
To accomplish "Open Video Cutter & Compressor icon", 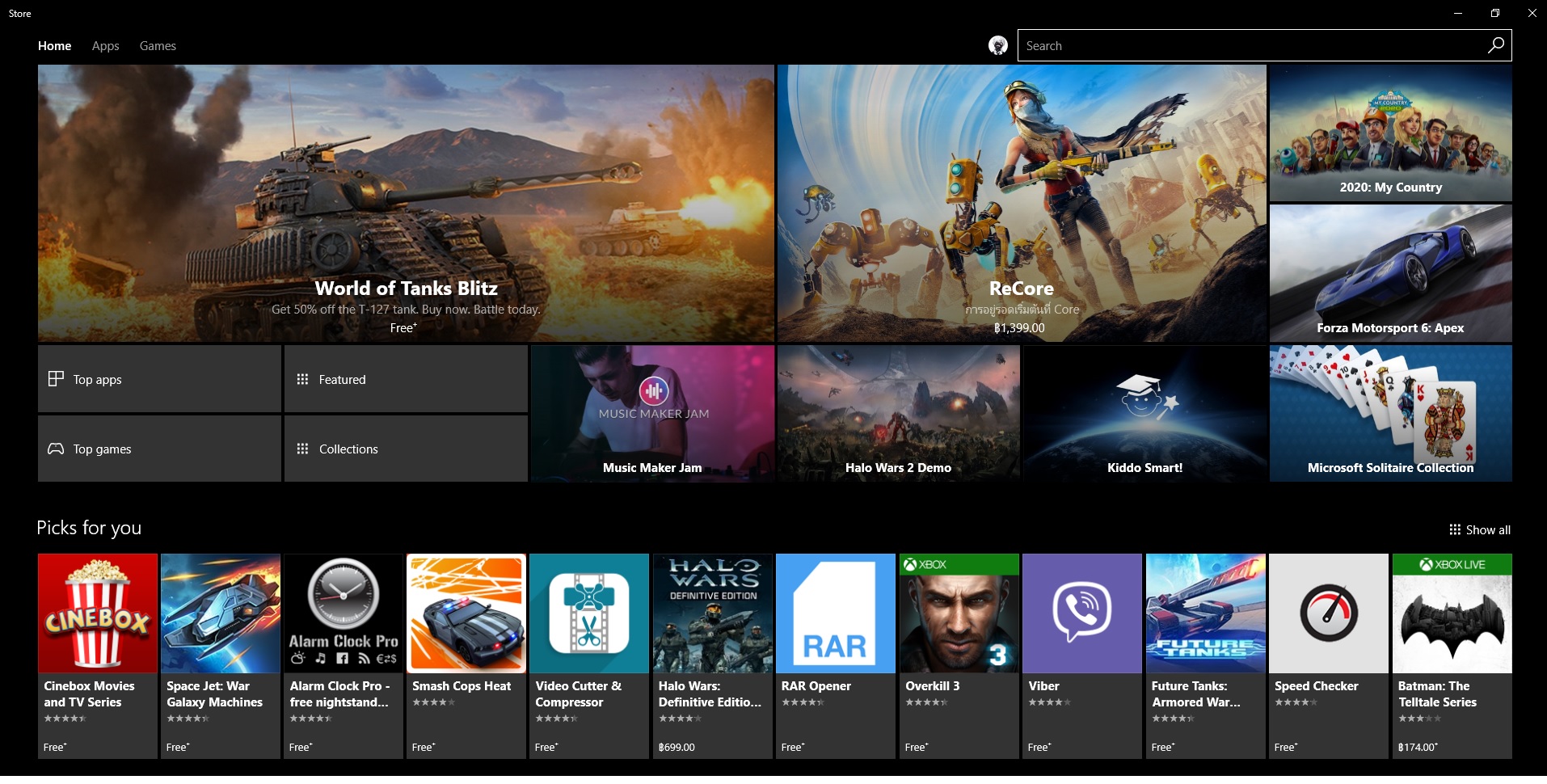I will pos(589,613).
